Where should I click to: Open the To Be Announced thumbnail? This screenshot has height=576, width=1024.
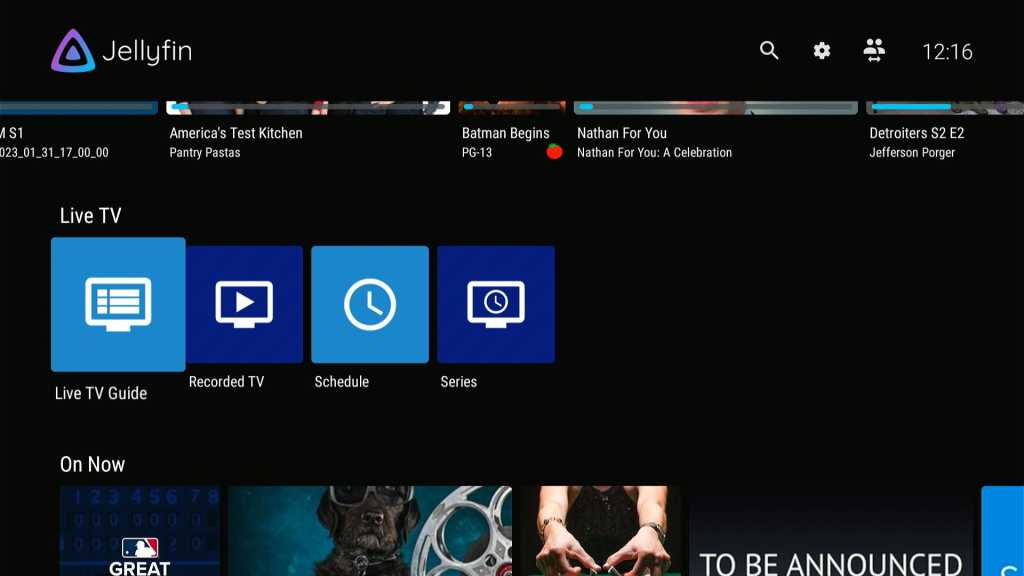tap(831, 531)
